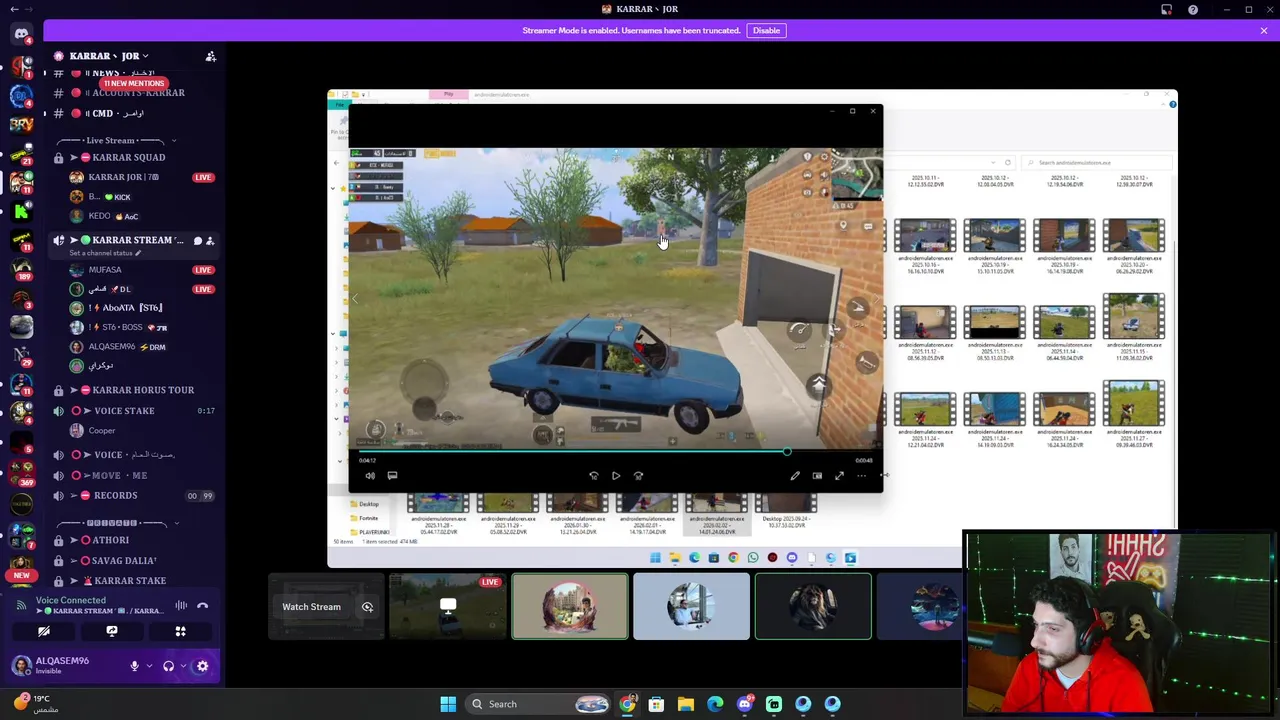Disconnect from voice with hang-up icon

click(x=202, y=605)
